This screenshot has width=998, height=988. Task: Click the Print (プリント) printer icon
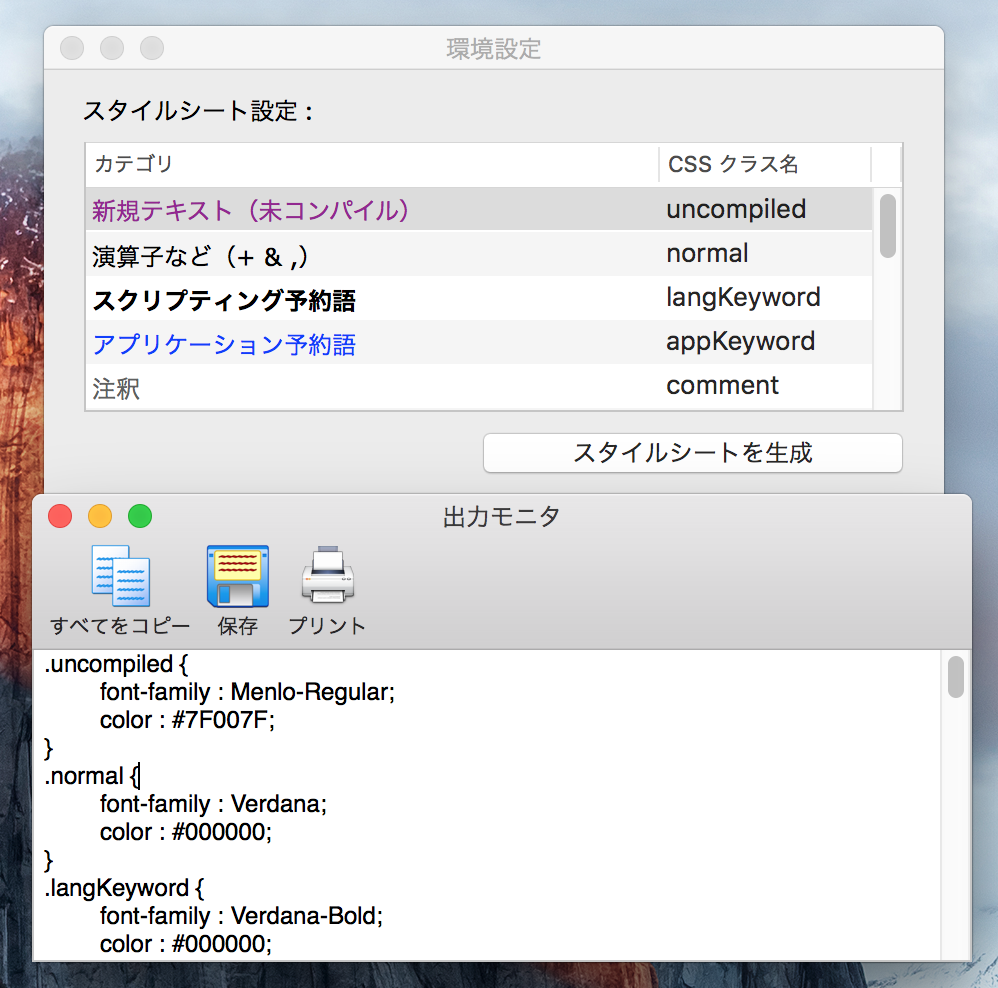327,574
